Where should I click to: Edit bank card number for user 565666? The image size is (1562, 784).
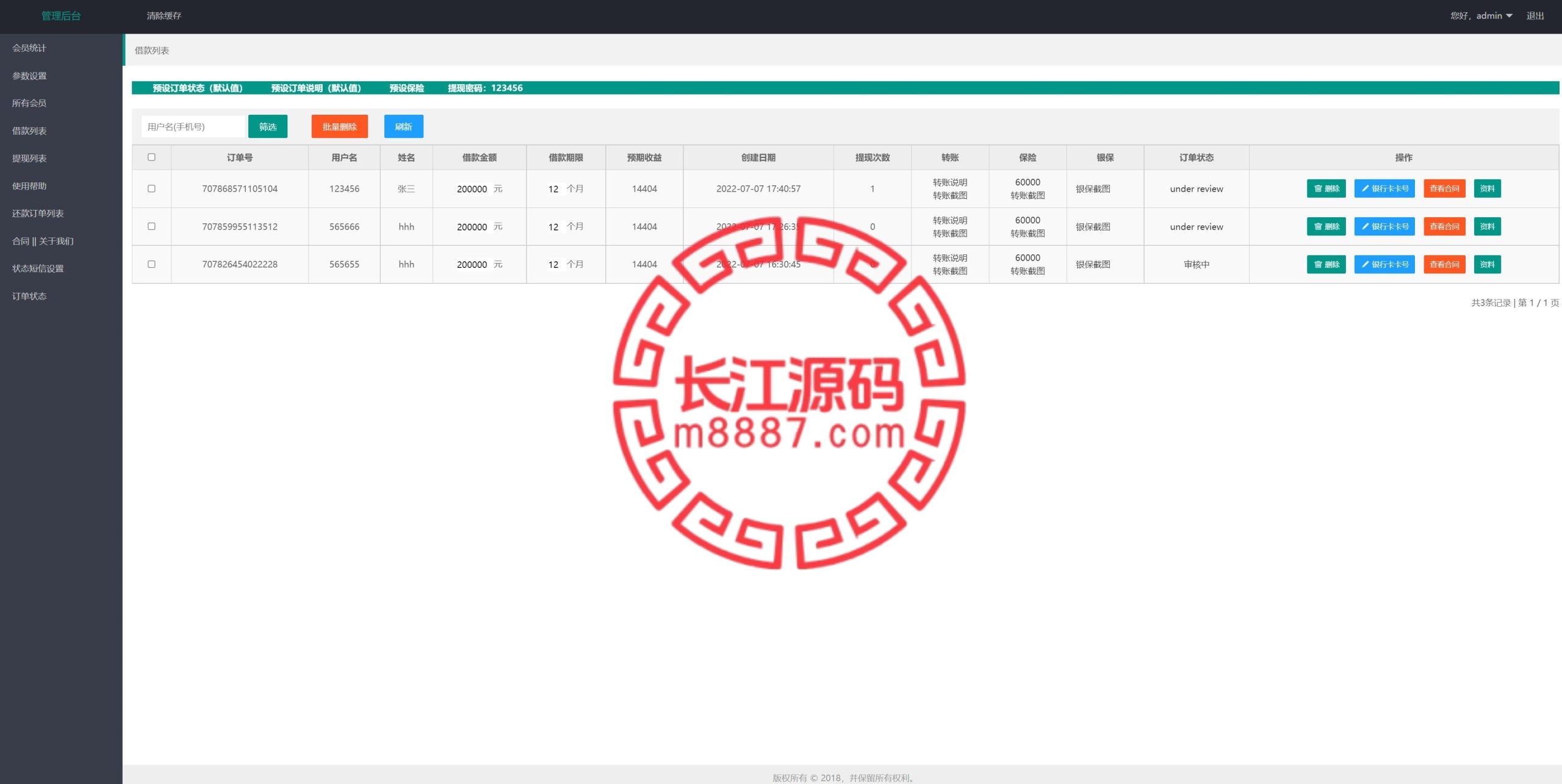pyautogui.click(x=1384, y=226)
